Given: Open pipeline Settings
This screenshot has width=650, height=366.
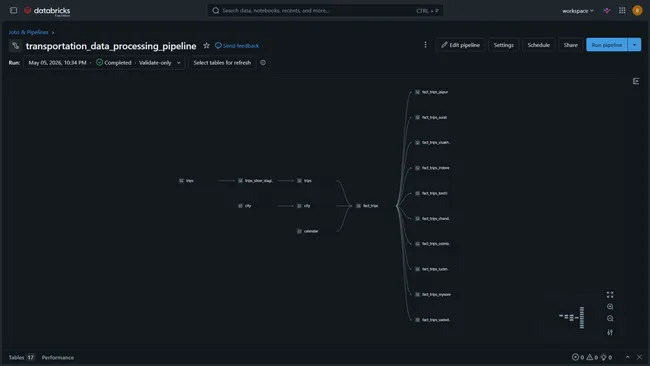Looking at the screenshot, I should click(x=504, y=45).
